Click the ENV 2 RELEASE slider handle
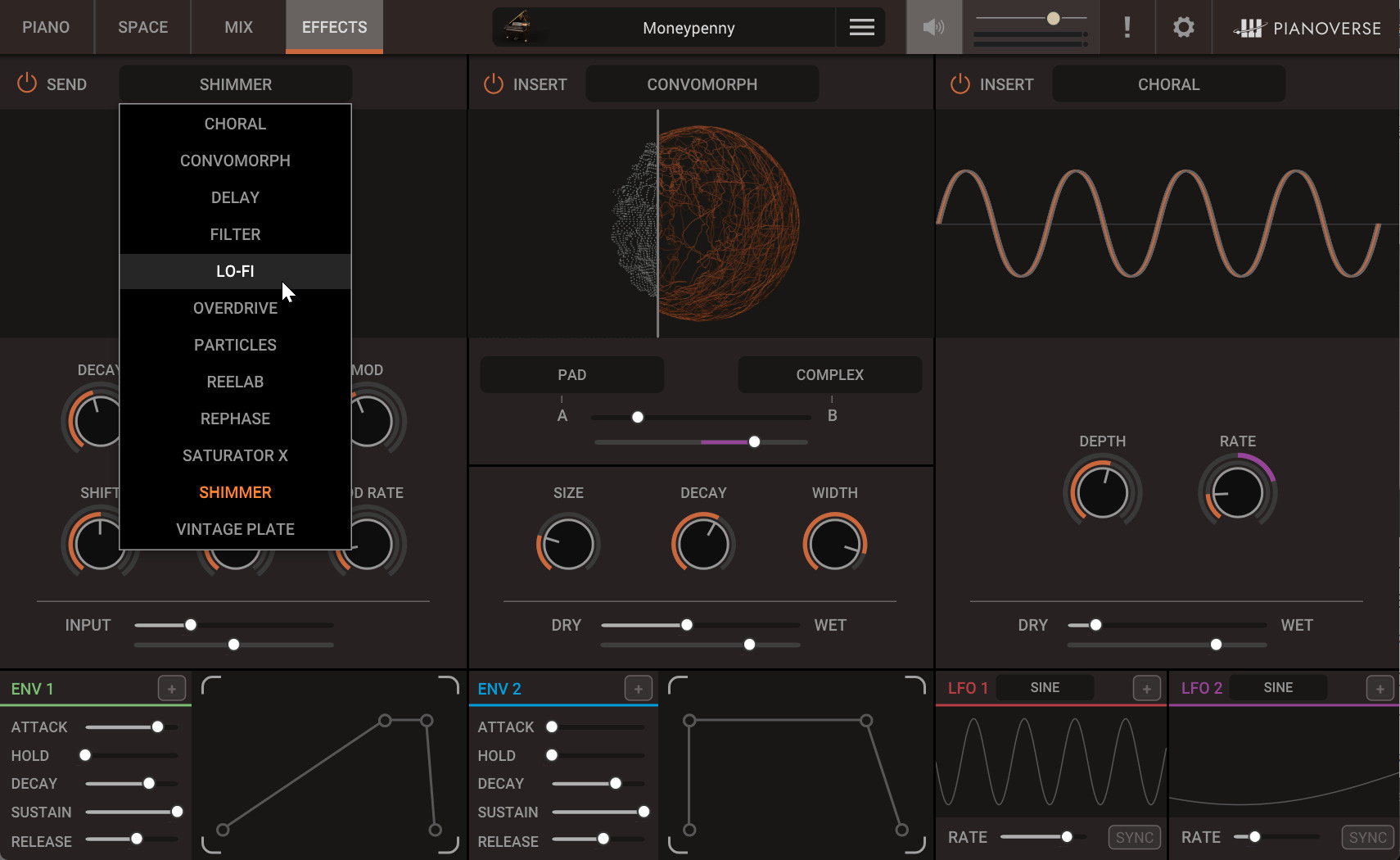Viewport: 1400px width, 860px height. (603, 839)
